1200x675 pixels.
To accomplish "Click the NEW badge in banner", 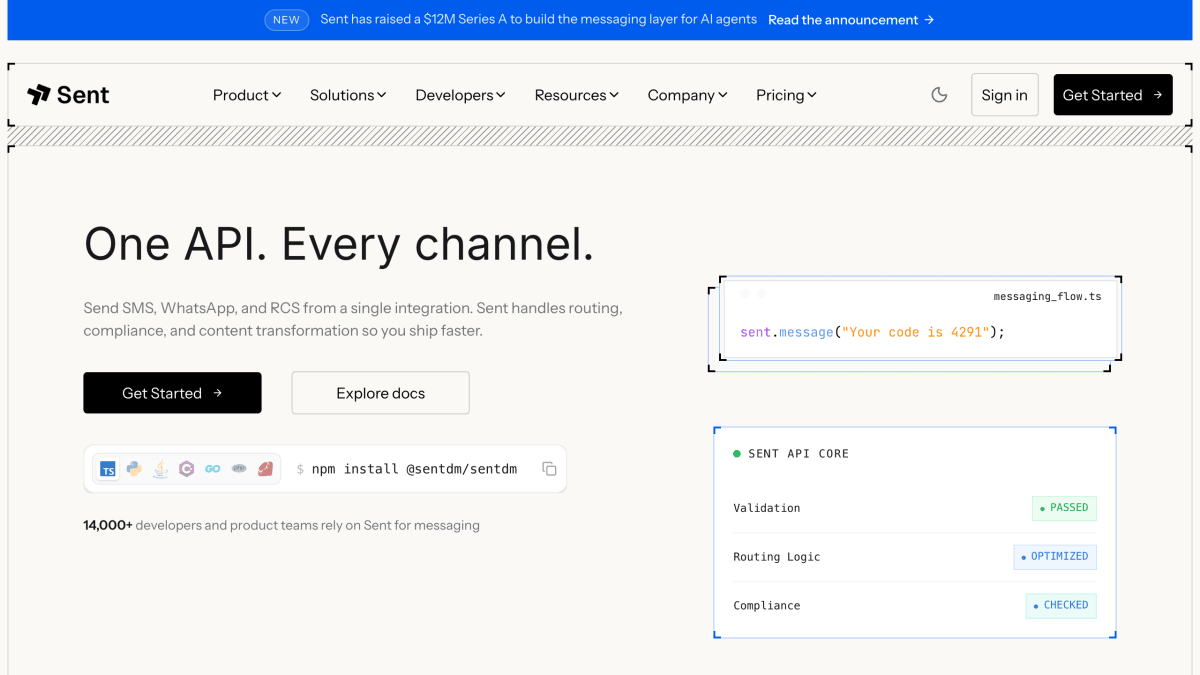I will [x=287, y=20].
